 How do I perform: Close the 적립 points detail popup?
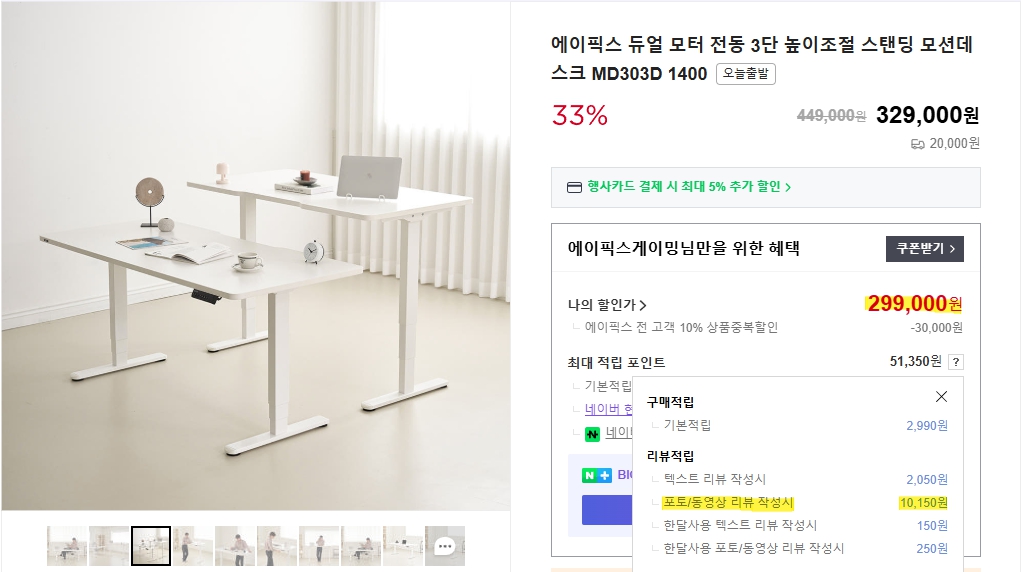(x=941, y=397)
